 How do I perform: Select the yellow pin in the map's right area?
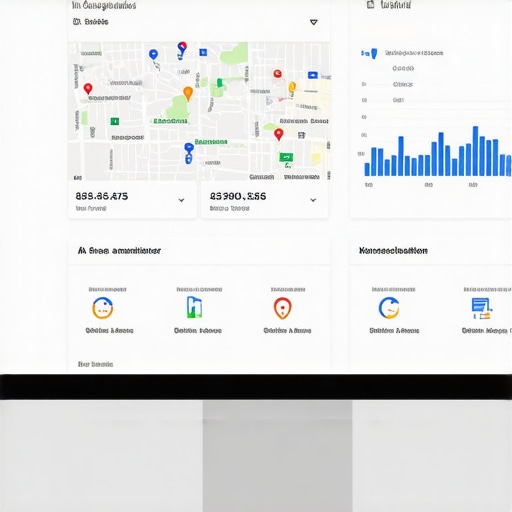[x=292, y=87]
